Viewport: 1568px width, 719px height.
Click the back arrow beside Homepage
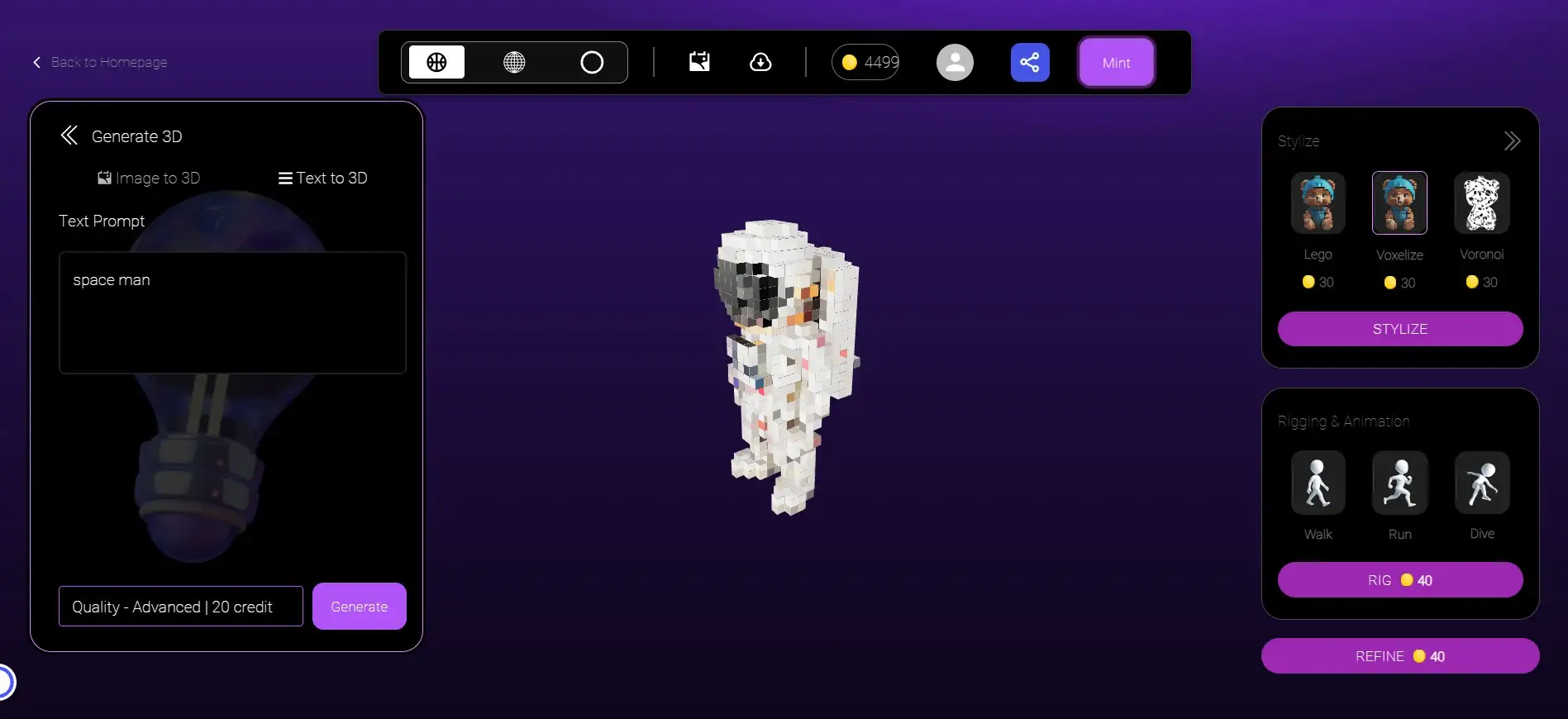tap(36, 62)
